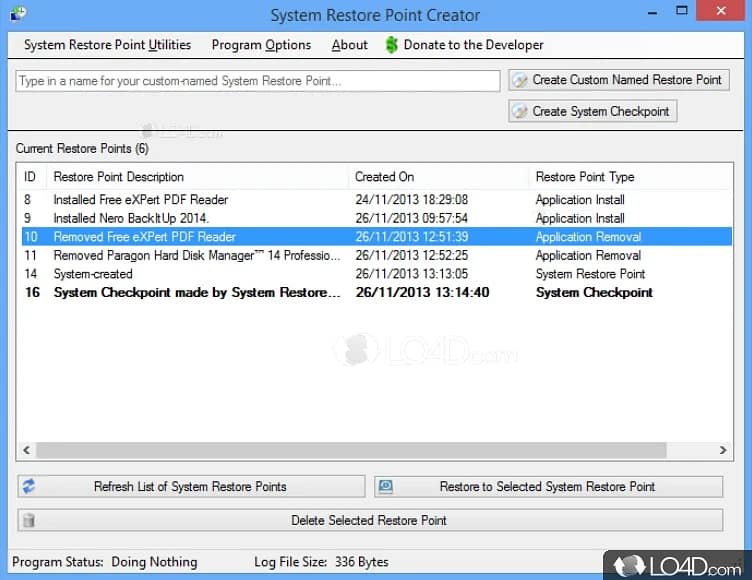Viewport: 752px width, 580px height.
Task: Click System Restore Point type cell
Action: tap(590, 274)
